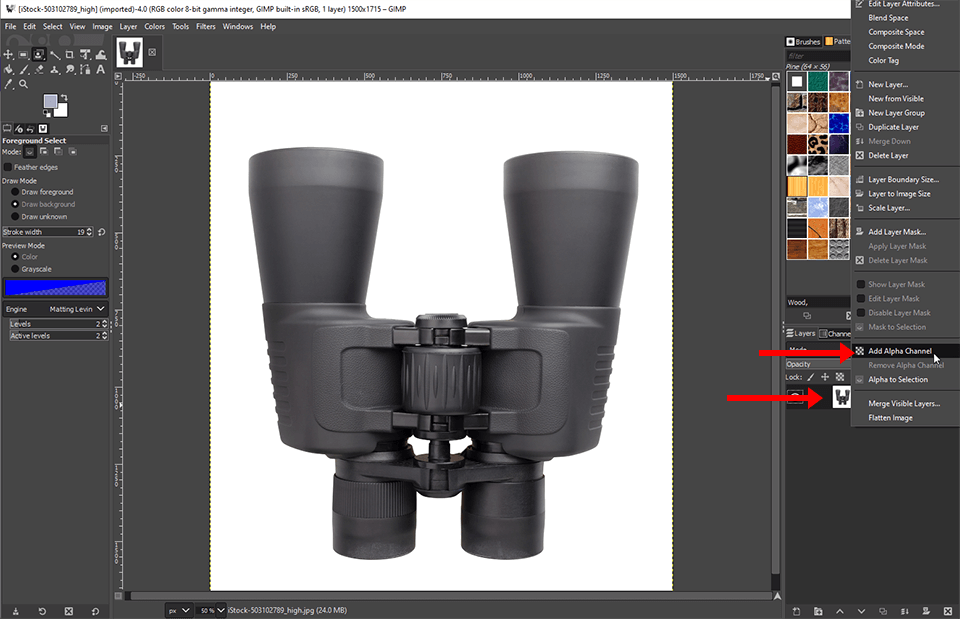Open the Filters menu
960x619 pixels.
pyautogui.click(x=205, y=26)
